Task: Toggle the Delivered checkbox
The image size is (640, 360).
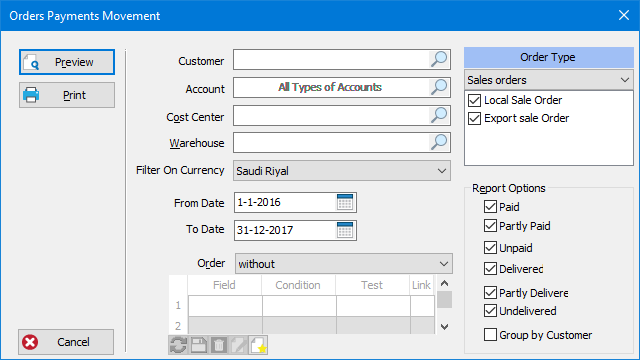Action: pyautogui.click(x=490, y=269)
